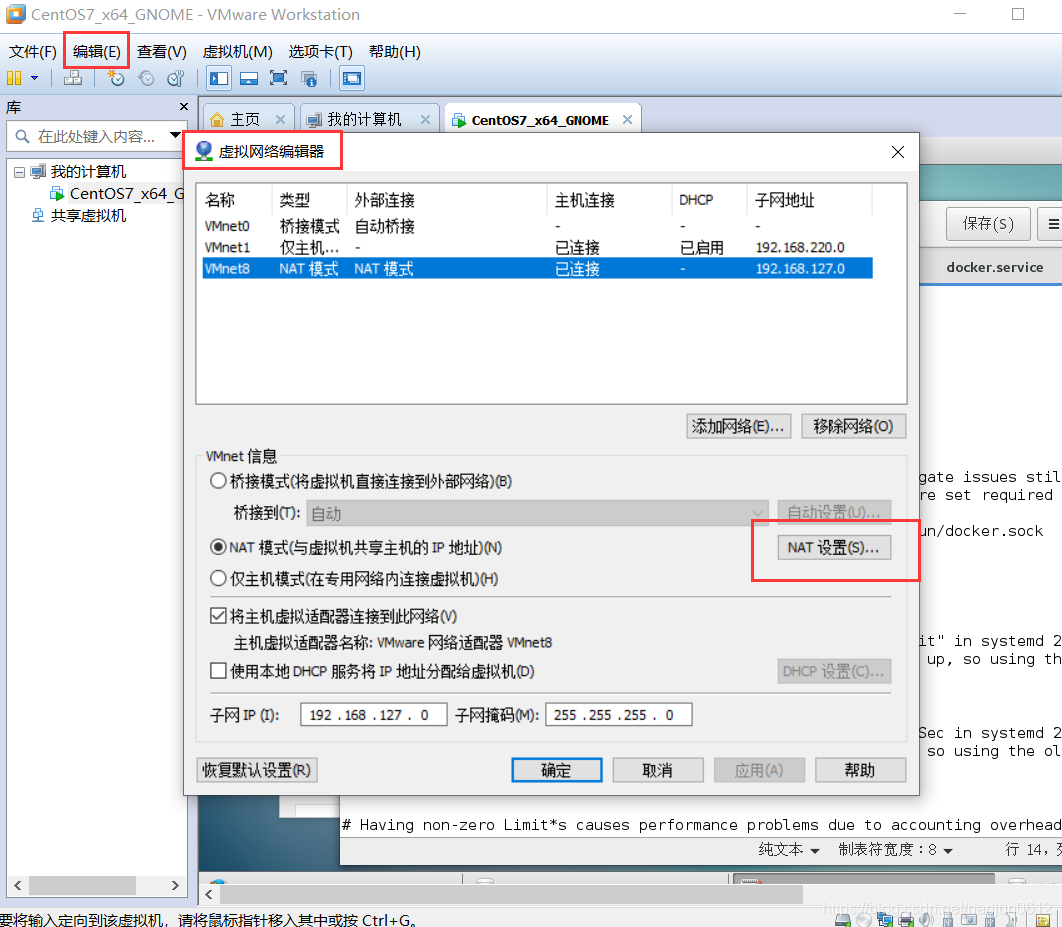Click the 取消 button
This screenshot has width=1062, height=927.
point(658,771)
